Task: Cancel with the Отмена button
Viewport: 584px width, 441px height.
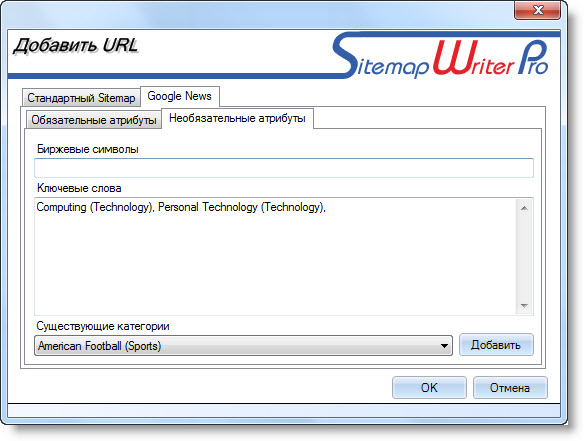Action: click(x=510, y=387)
